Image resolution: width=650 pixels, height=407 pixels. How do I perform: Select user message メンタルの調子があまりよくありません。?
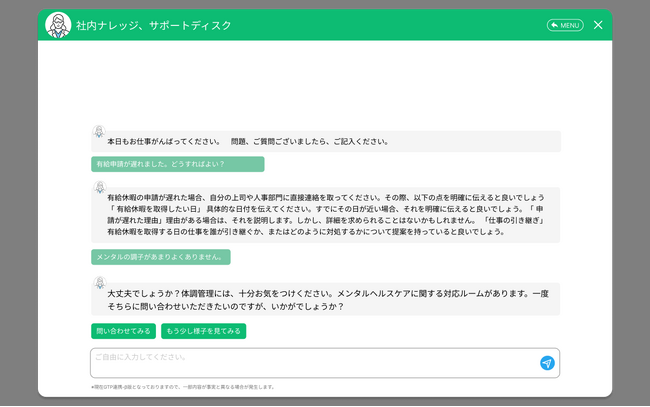click(x=160, y=257)
